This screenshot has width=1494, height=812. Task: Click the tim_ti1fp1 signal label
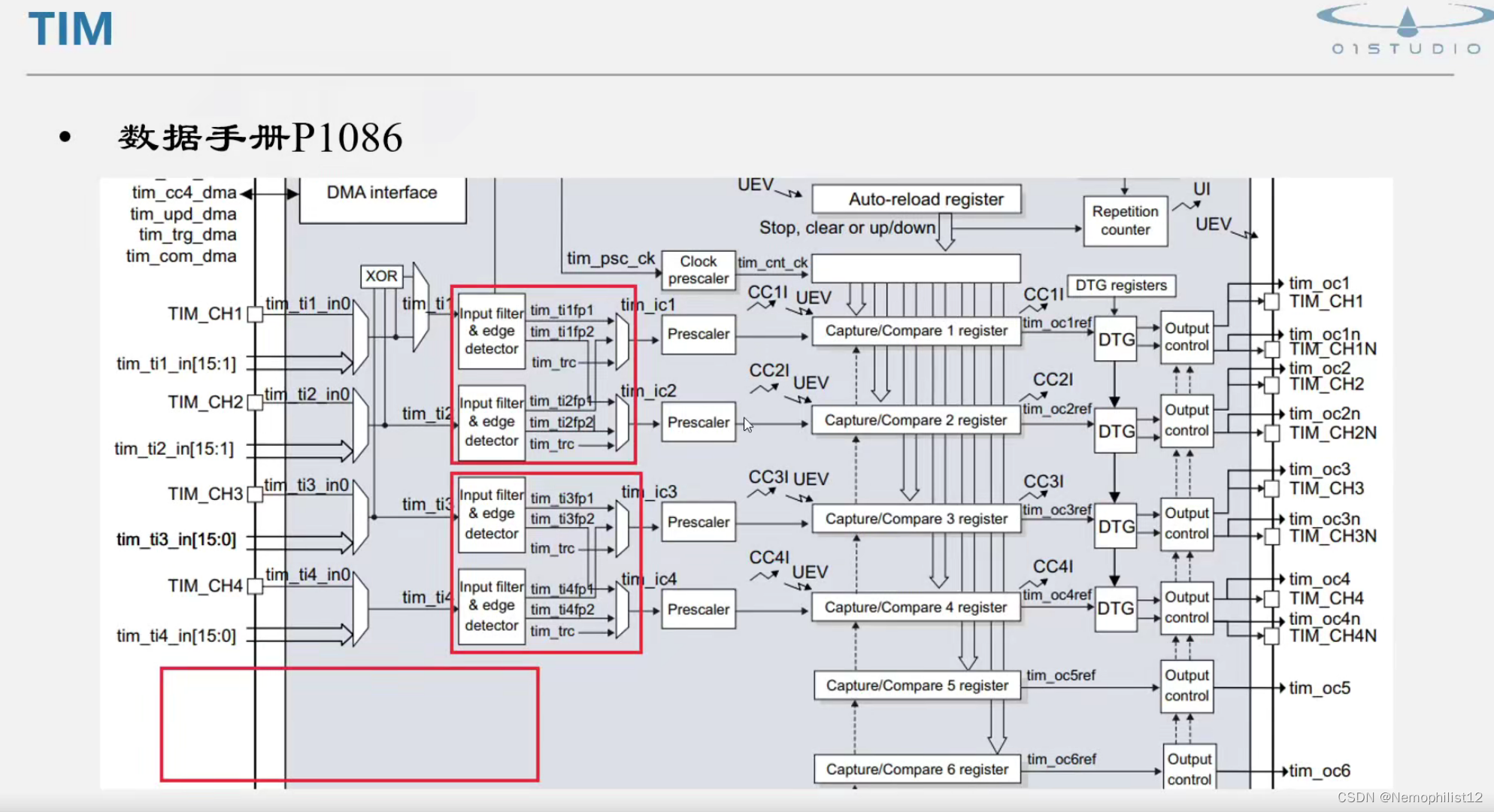[562, 311]
